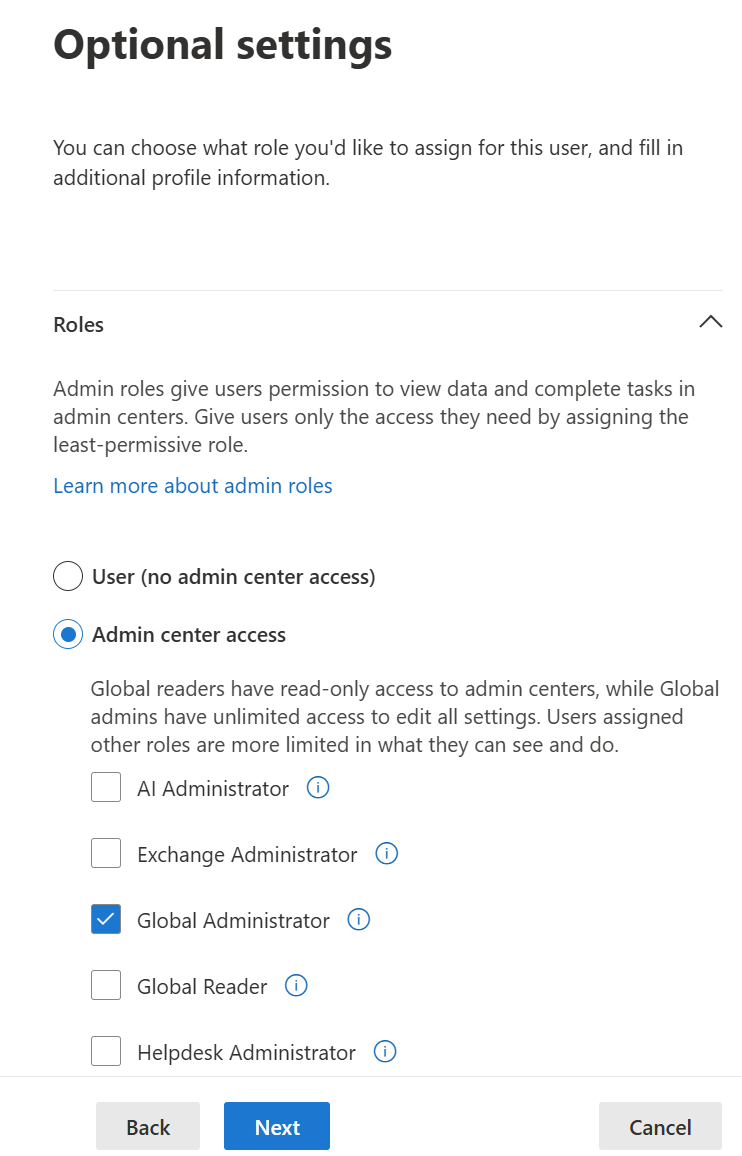Cancel the optional settings dialog
742x1156 pixels.
click(x=660, y=1127)
